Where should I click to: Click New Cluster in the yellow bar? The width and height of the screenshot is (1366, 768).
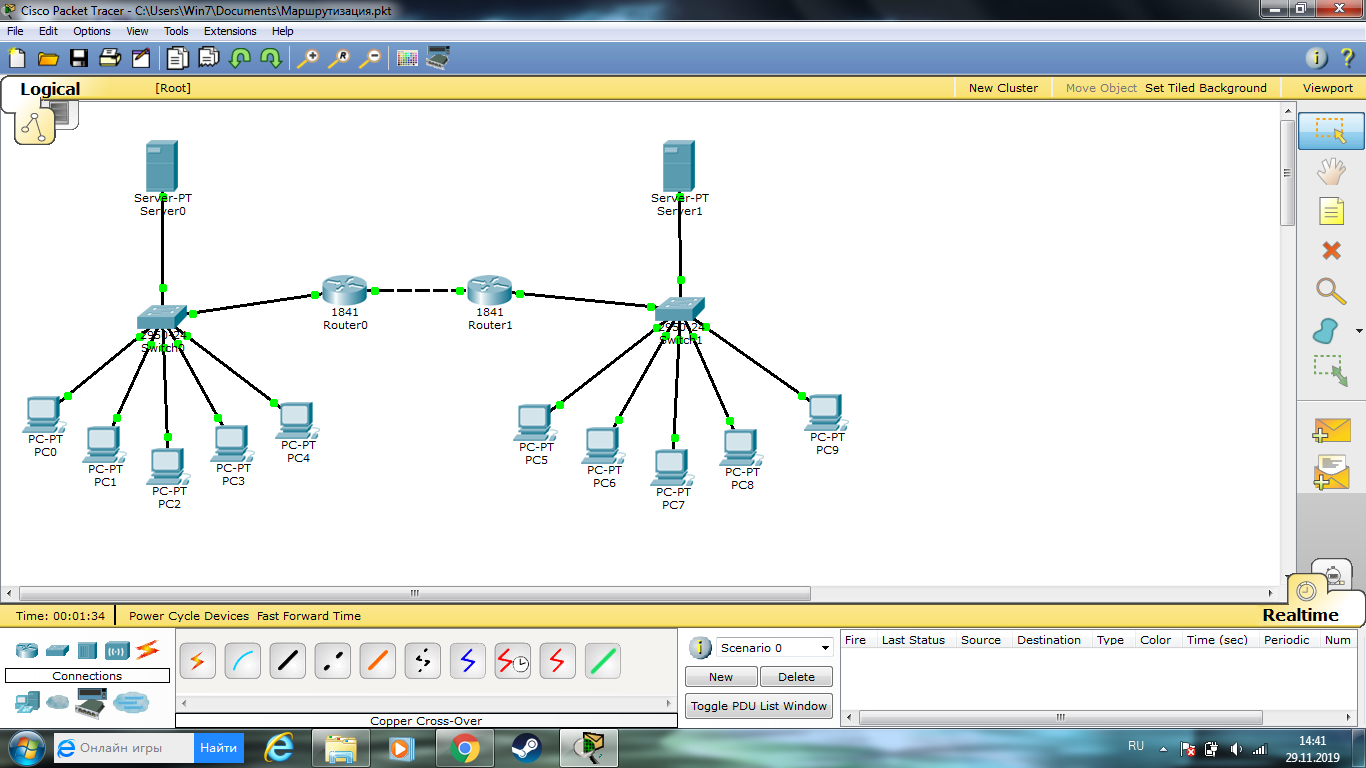pos(1003,88)
